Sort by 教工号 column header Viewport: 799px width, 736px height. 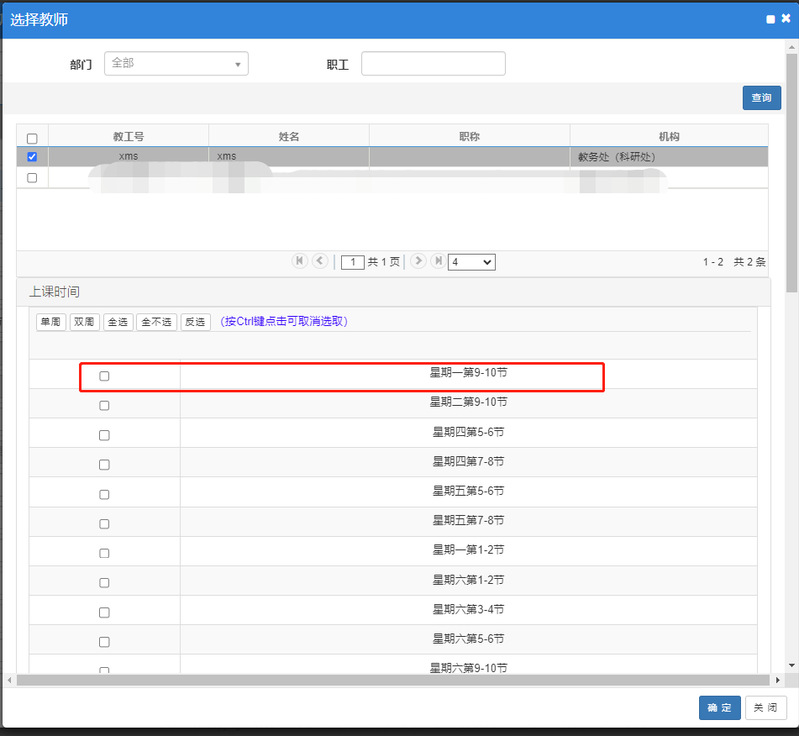pyautogui.click(x=128, y=136)
